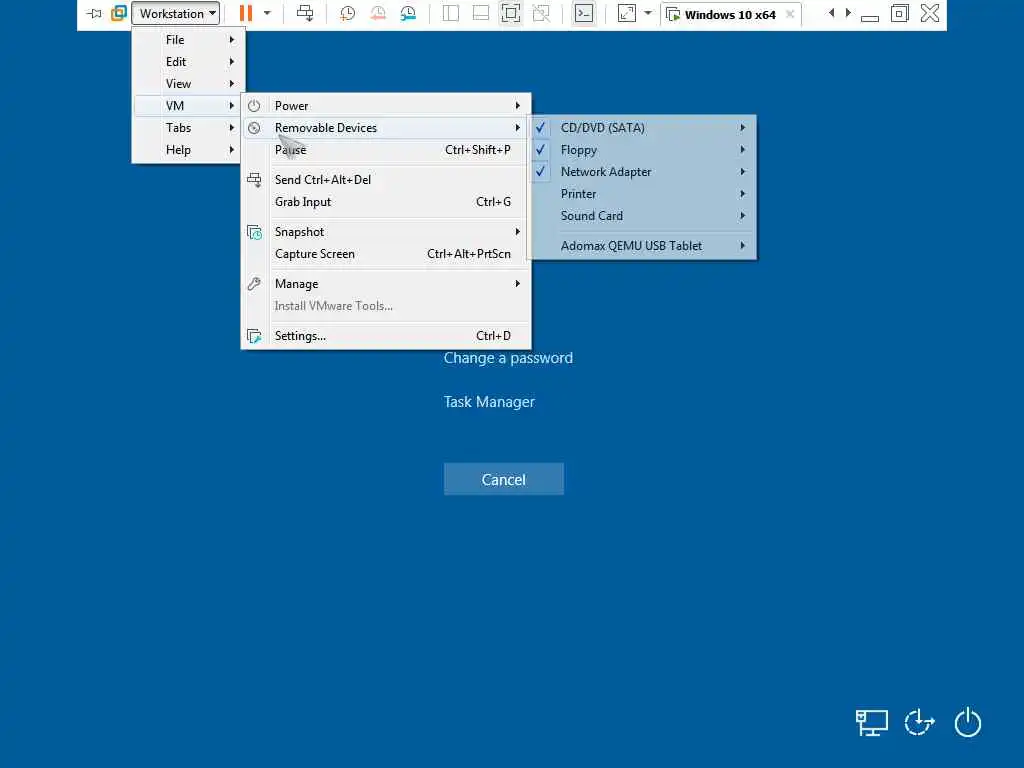Click the VMware Workstation logo icon
The width and height of the screenshot is (1024, 768).
click(119, 13)
